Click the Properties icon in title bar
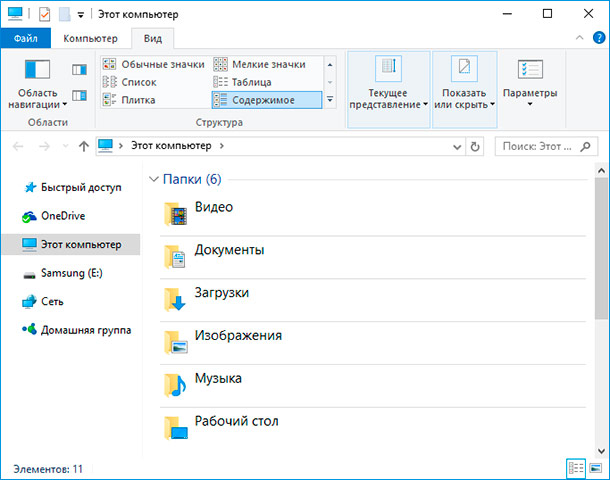The height and width of the screenshot is (480, 610). pyautogui.click(x=44, y=14)
